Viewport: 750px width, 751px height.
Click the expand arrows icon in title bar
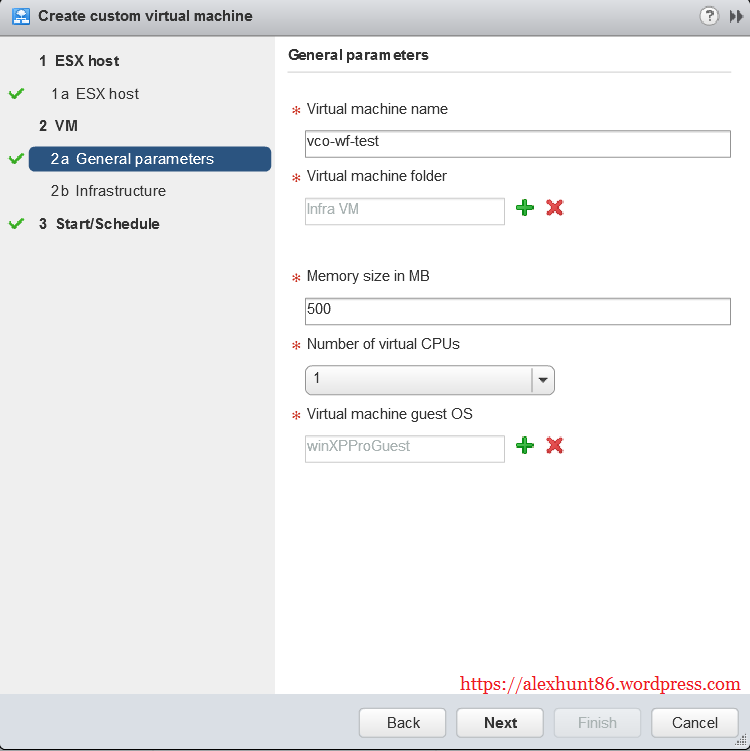coord(736,16)
